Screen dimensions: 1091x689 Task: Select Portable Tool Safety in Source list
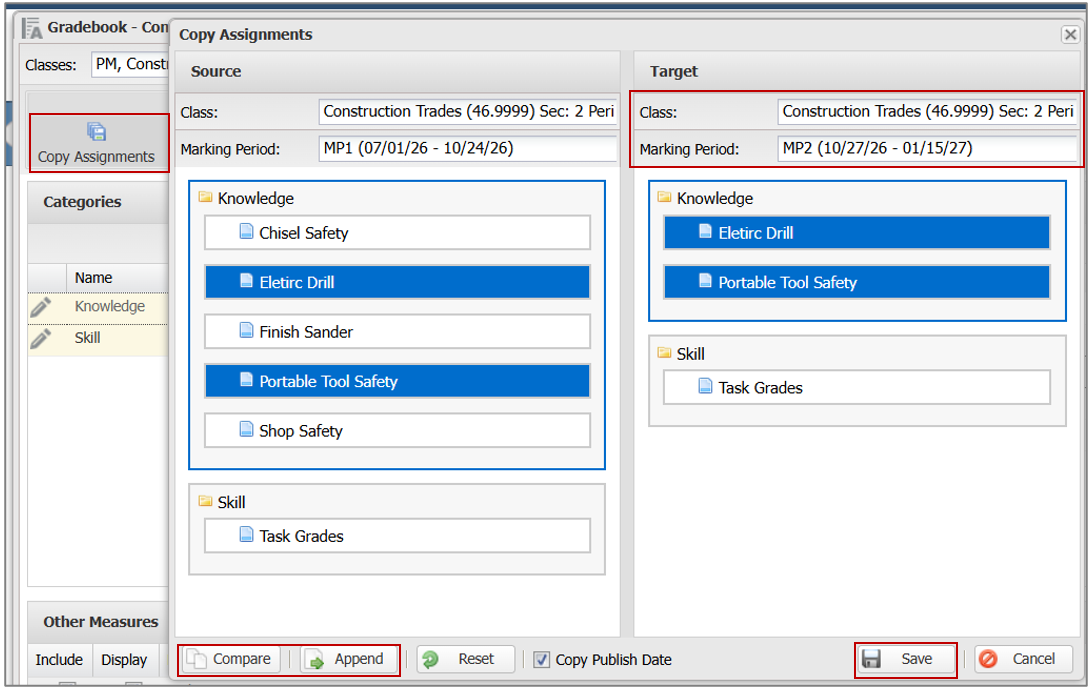397,381
